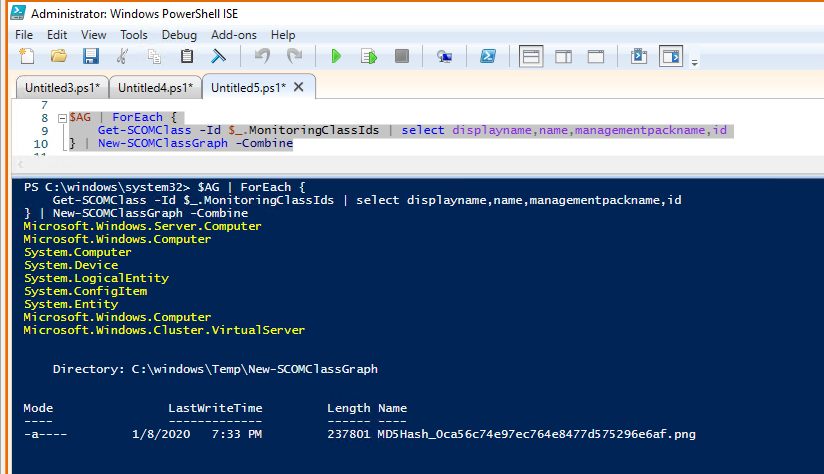
Task: Save the script using the floppy disk icon
Action: click(x=91, y=57)
